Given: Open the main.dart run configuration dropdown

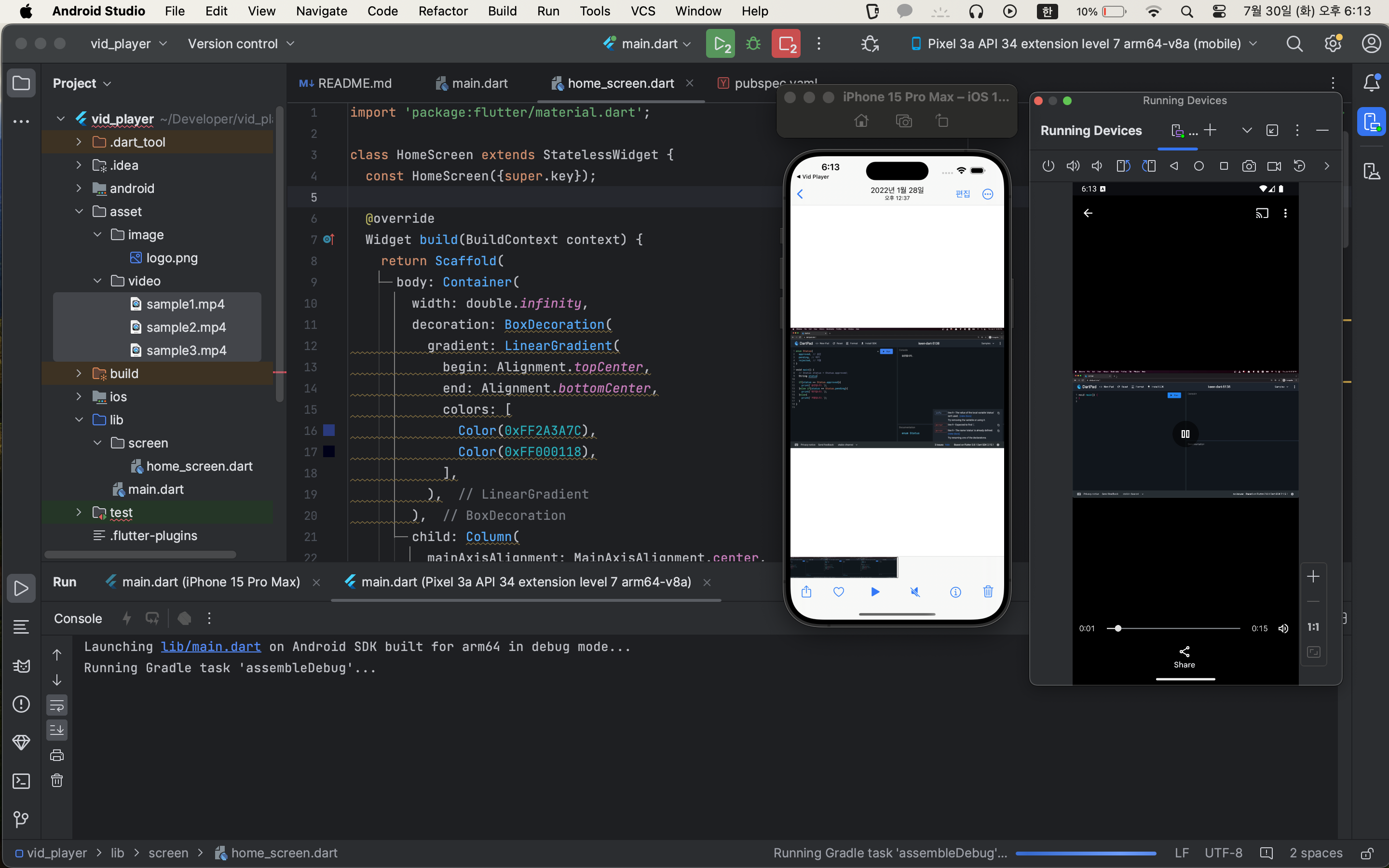Looking at the screenshot, I should pyautogui.click(x=647, y=43).
